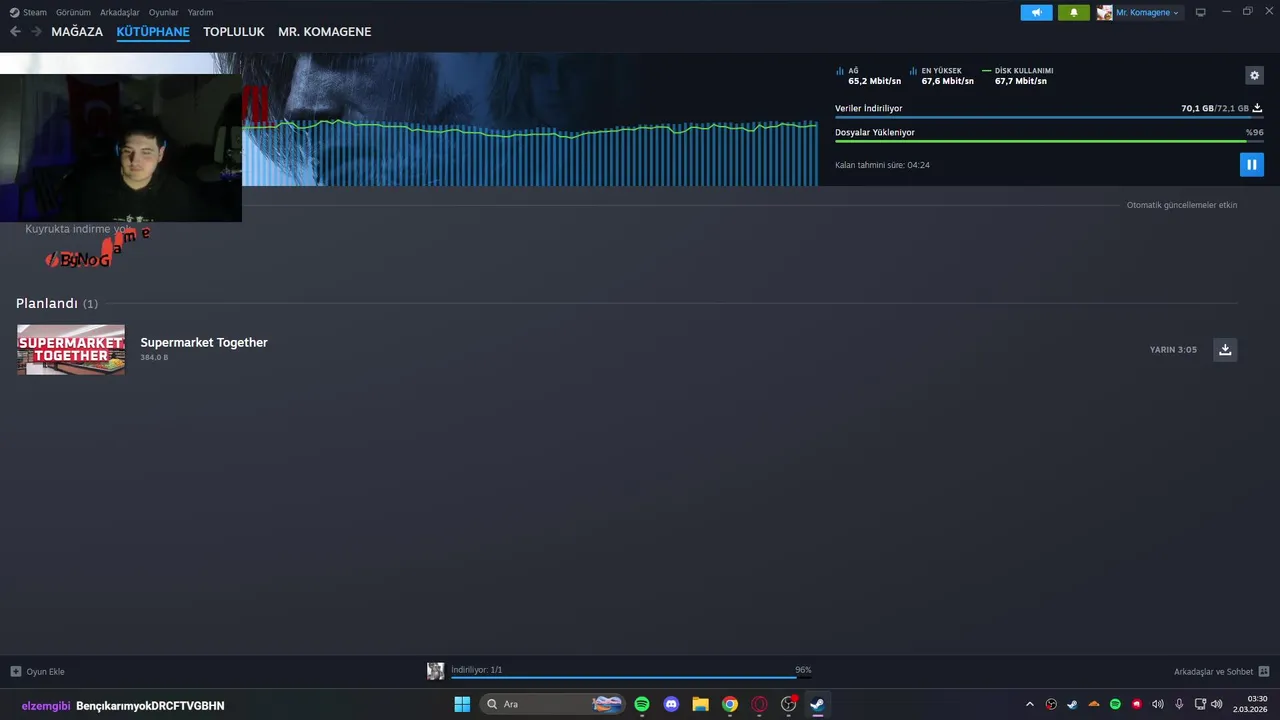Expand hidden system tray icons
Viewport: 1280px width, 720px height.
point(1030,704)
